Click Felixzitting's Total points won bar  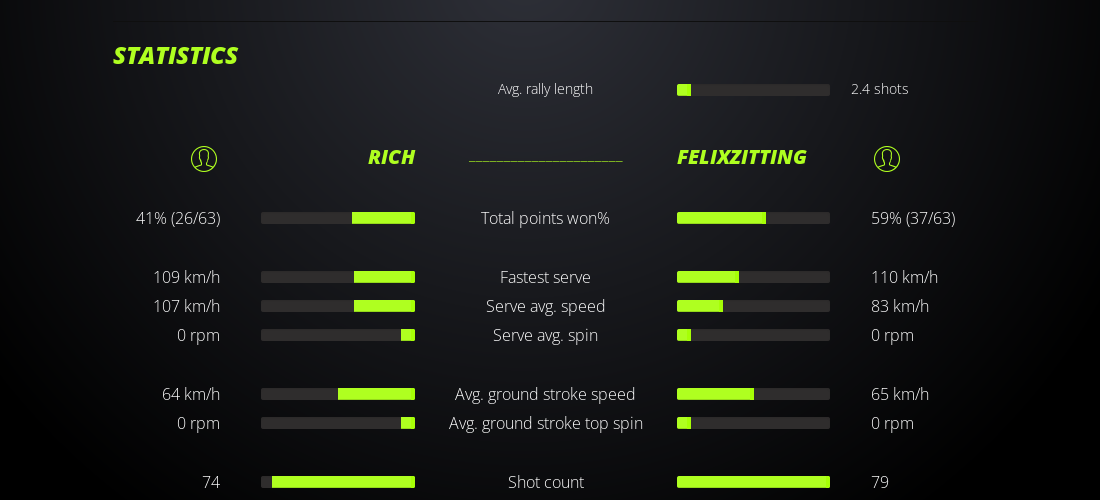[x=753, y=218]
